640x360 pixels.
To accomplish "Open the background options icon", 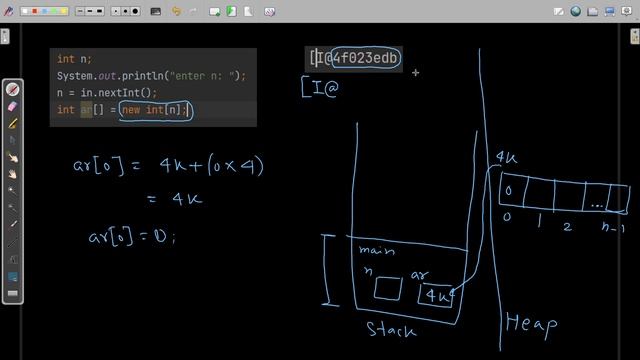I will [x=156, y=11].
